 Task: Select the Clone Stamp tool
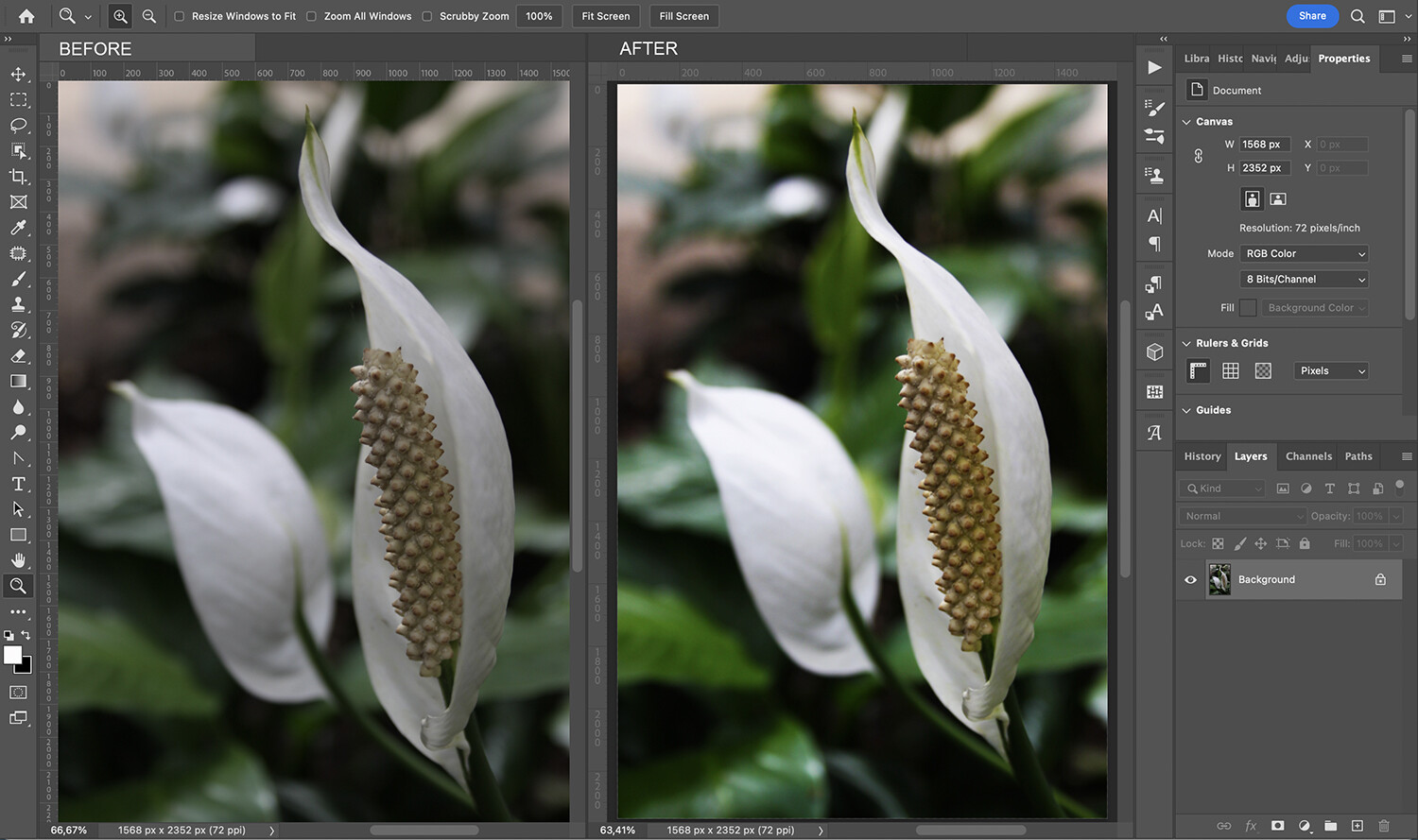pos(19,304)
